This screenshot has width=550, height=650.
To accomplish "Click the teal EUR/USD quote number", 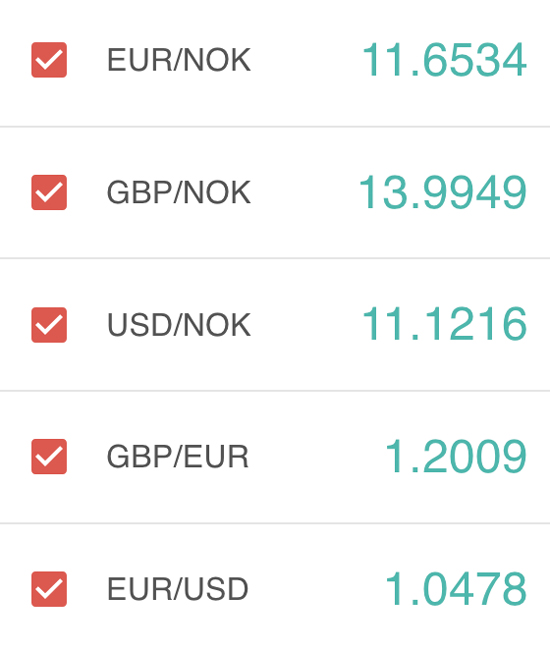I will click(x=456, y=589).
